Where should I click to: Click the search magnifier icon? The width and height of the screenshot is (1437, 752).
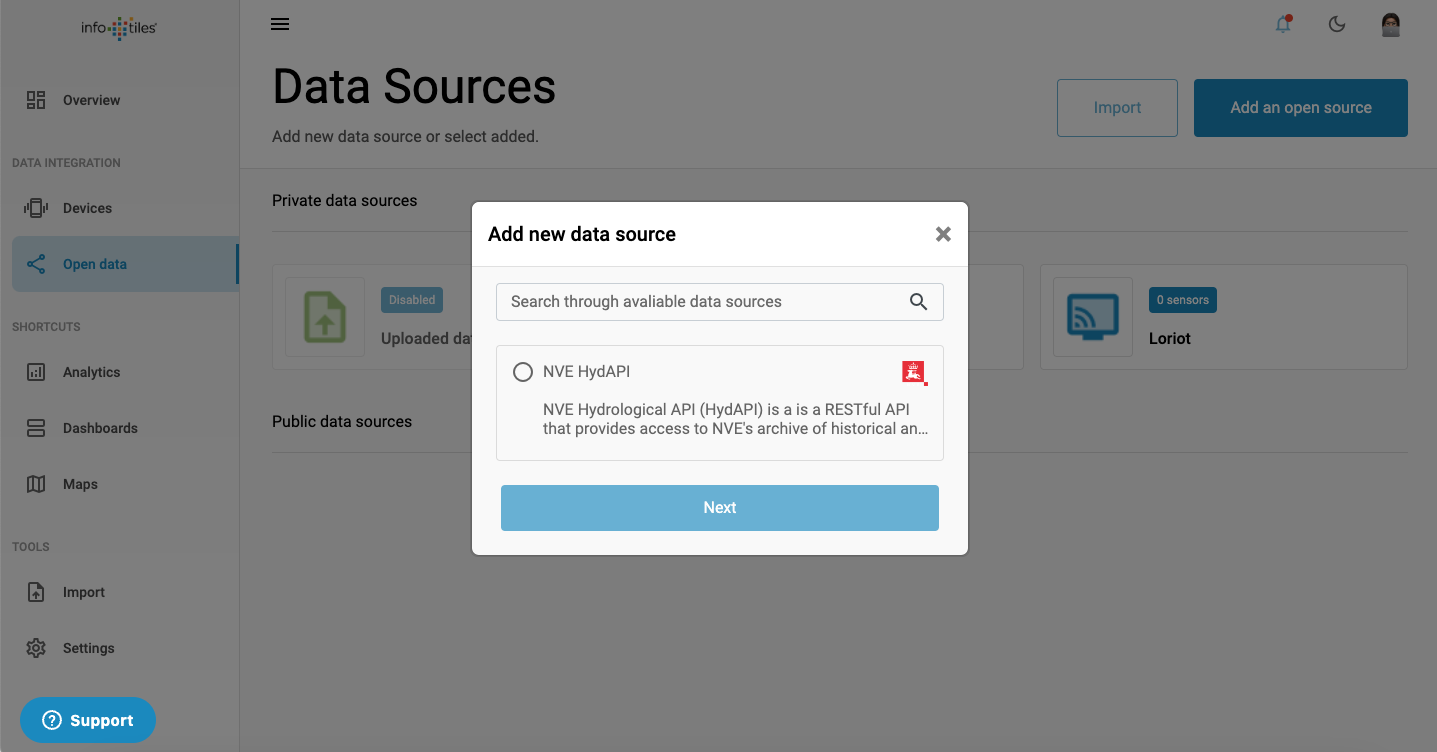918,302
